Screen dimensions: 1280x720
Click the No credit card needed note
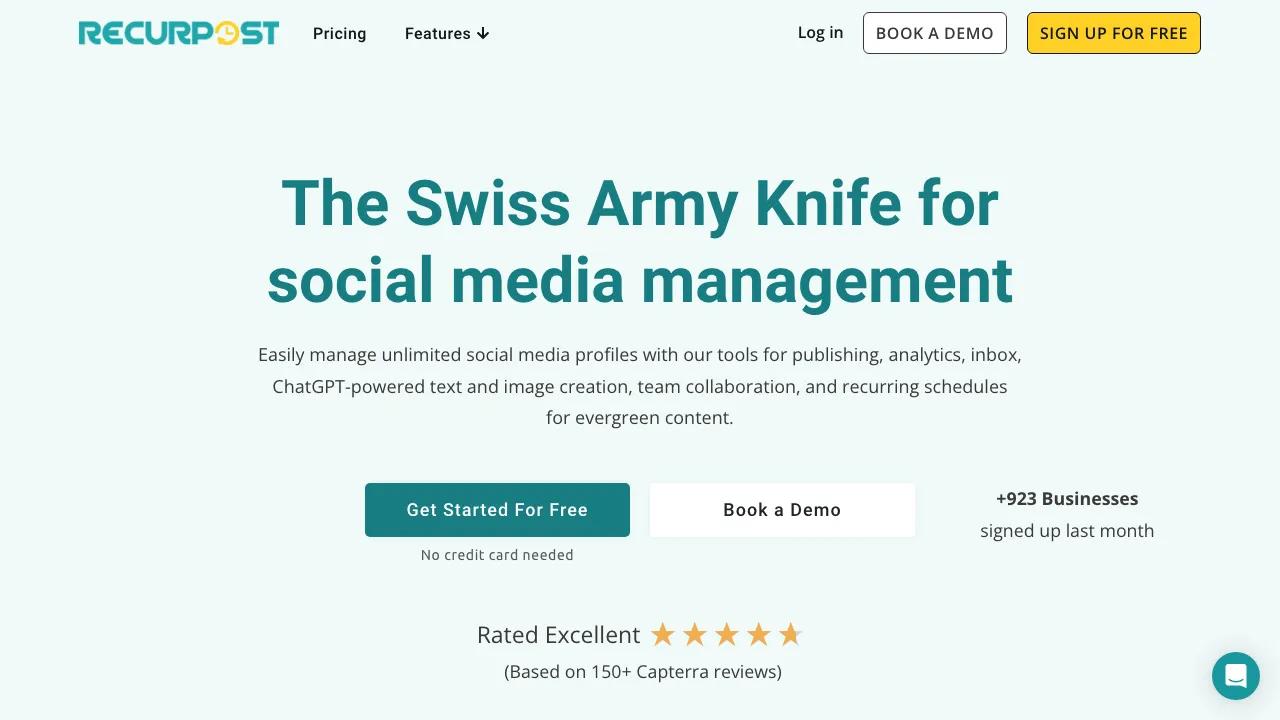[x=497, y=555]
